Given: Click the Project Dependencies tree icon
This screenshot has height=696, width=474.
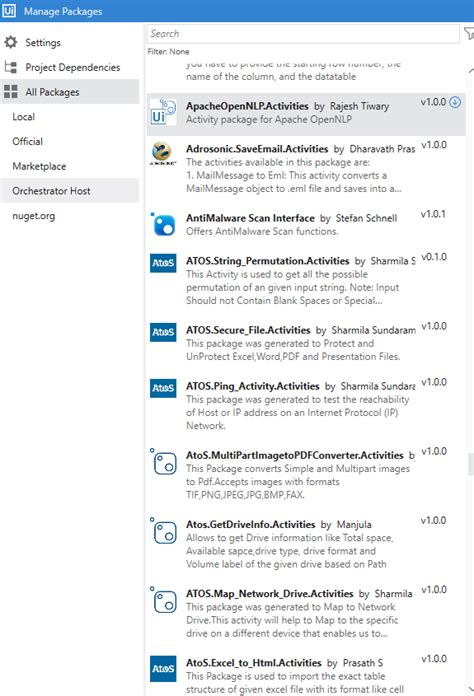Looking at the screenshot, I should [11, 67].
